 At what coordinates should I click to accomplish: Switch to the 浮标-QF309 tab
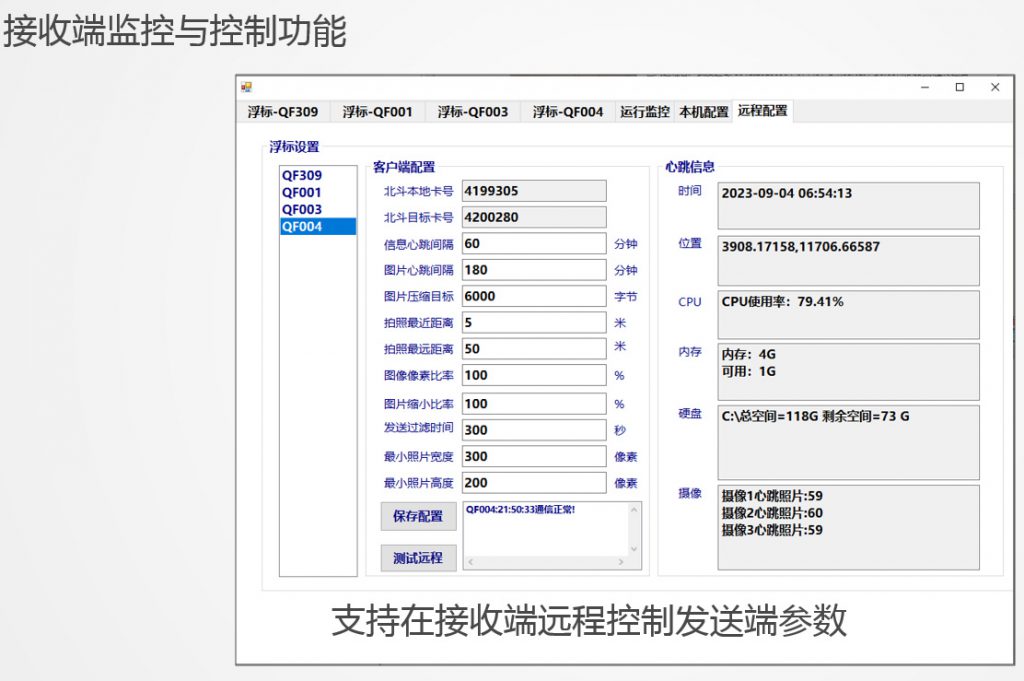point(282,112)
